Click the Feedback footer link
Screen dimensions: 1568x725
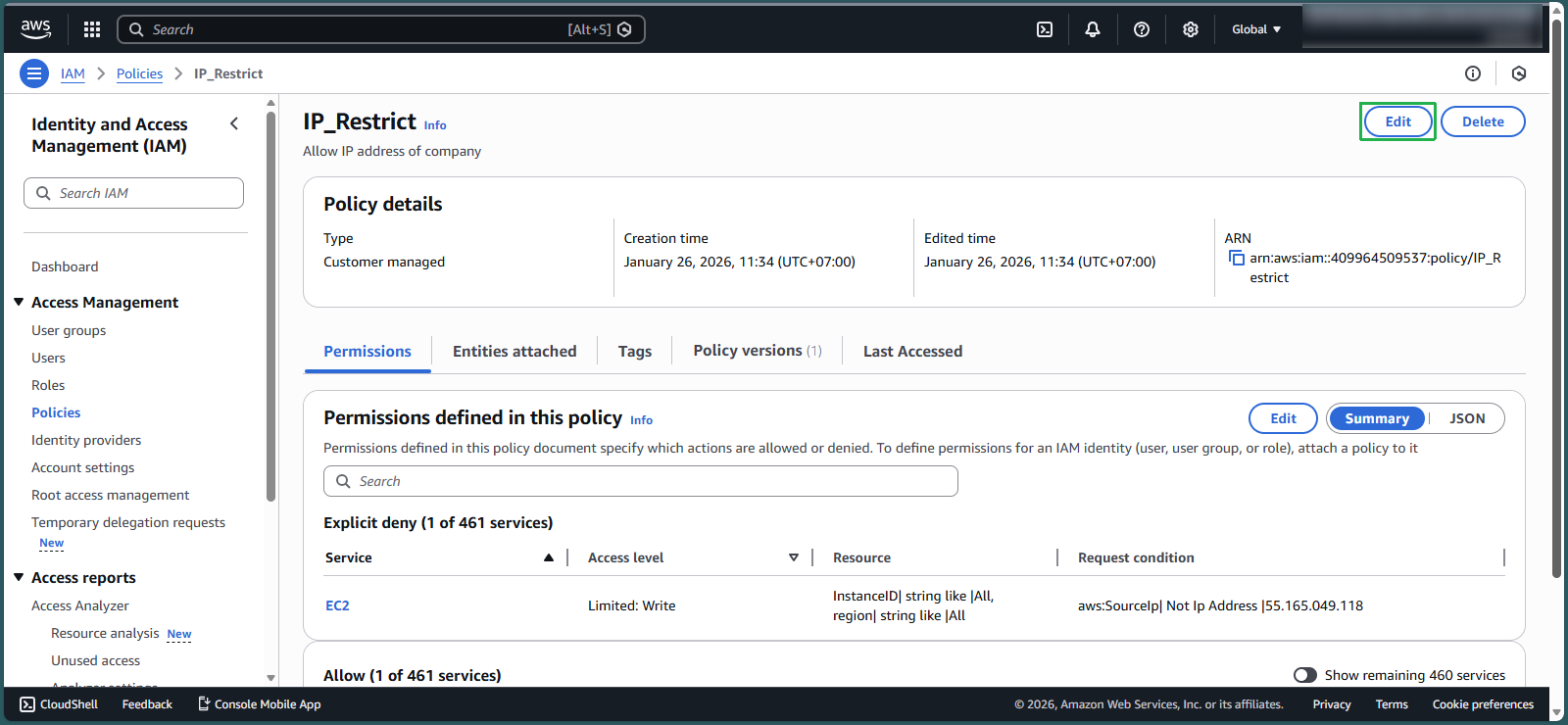(x=147, y=704)
